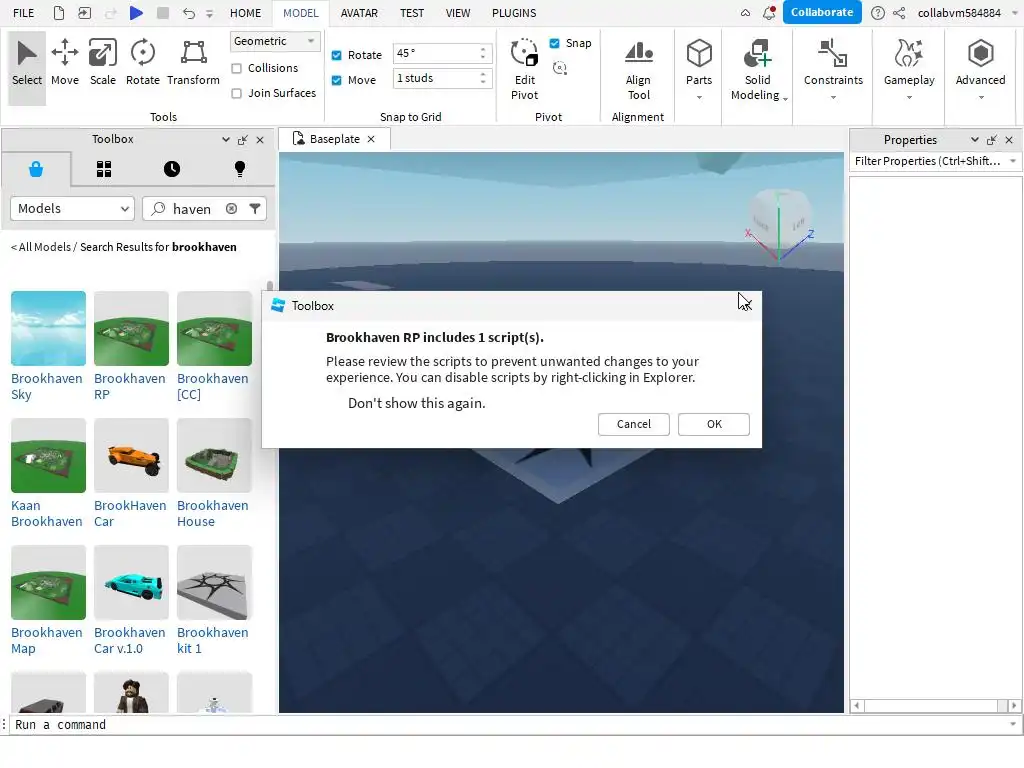
Task: Pick the Rotate tool
Action: click(x=142, y=62)
